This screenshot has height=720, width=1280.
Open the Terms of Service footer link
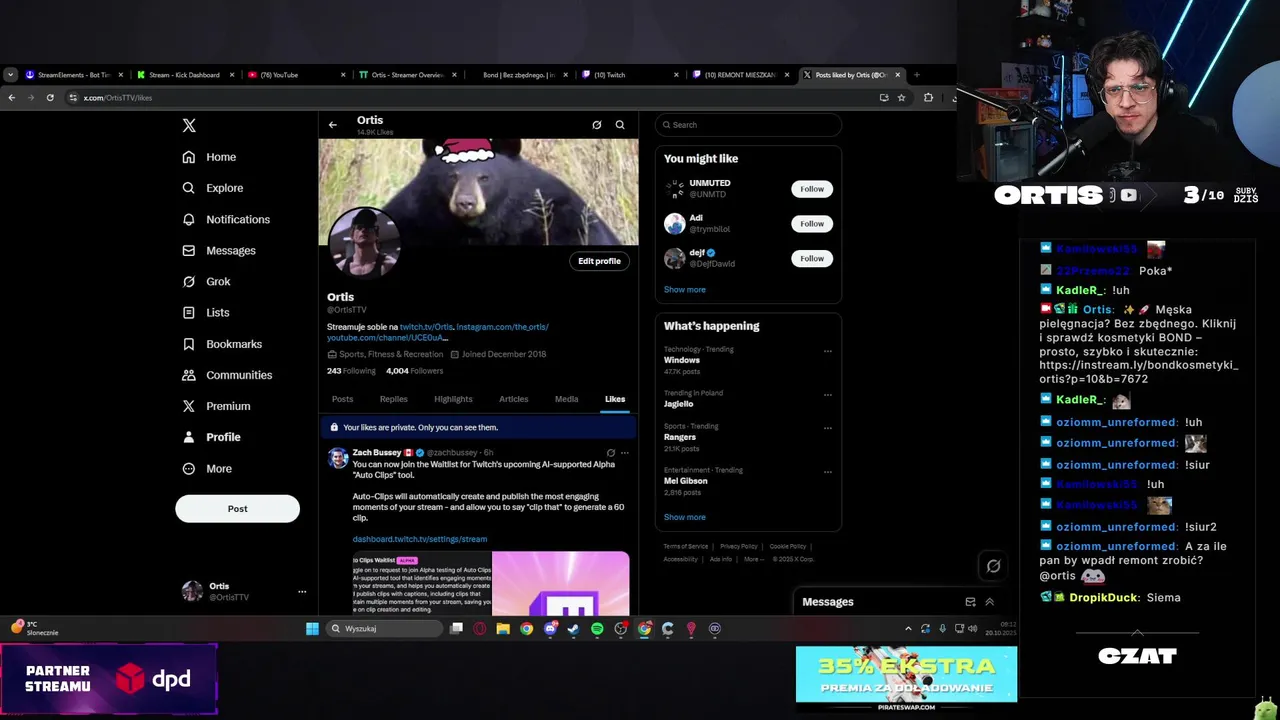pos(686,546)
